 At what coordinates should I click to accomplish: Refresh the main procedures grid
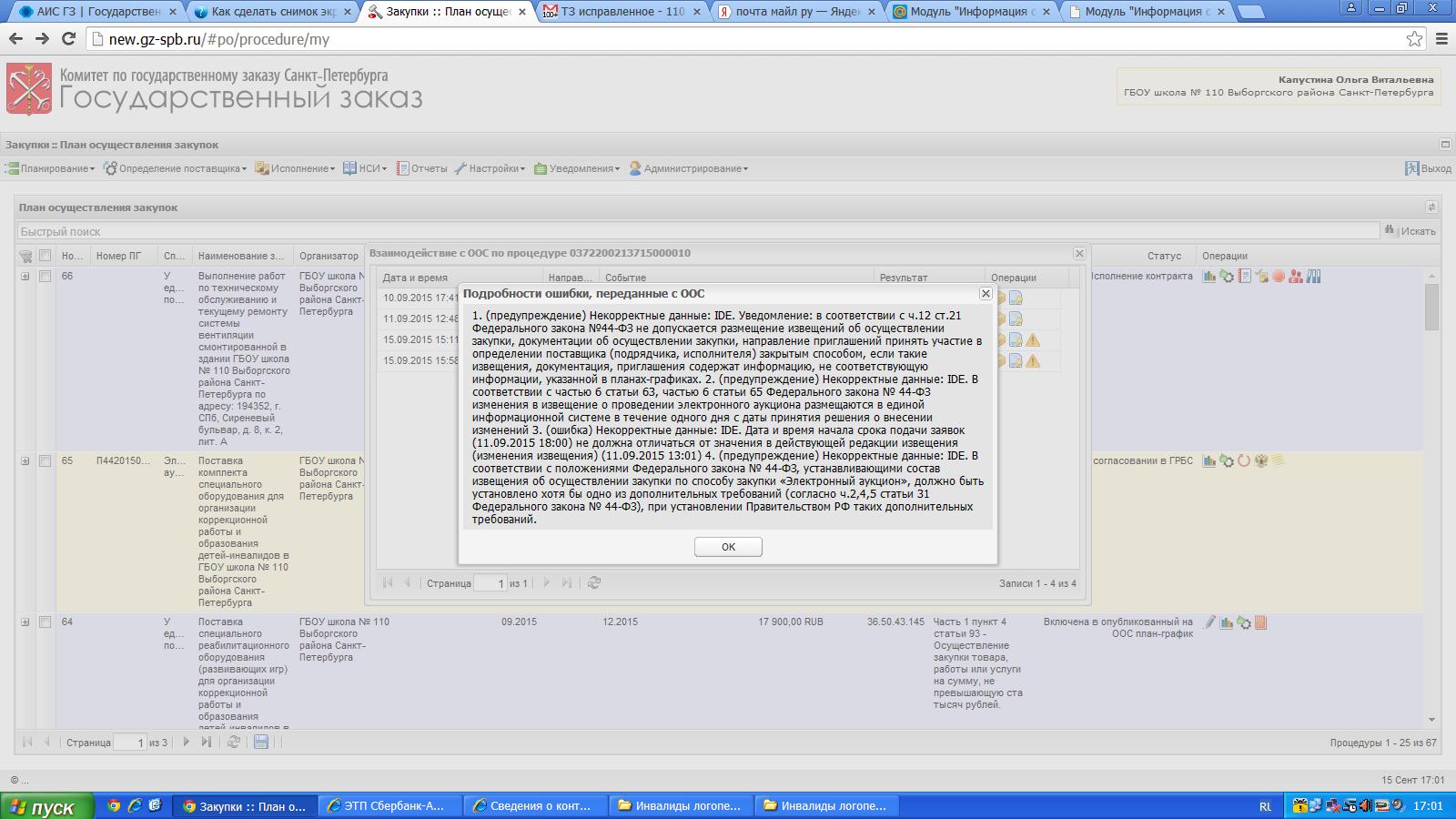(x=234, y=742)
